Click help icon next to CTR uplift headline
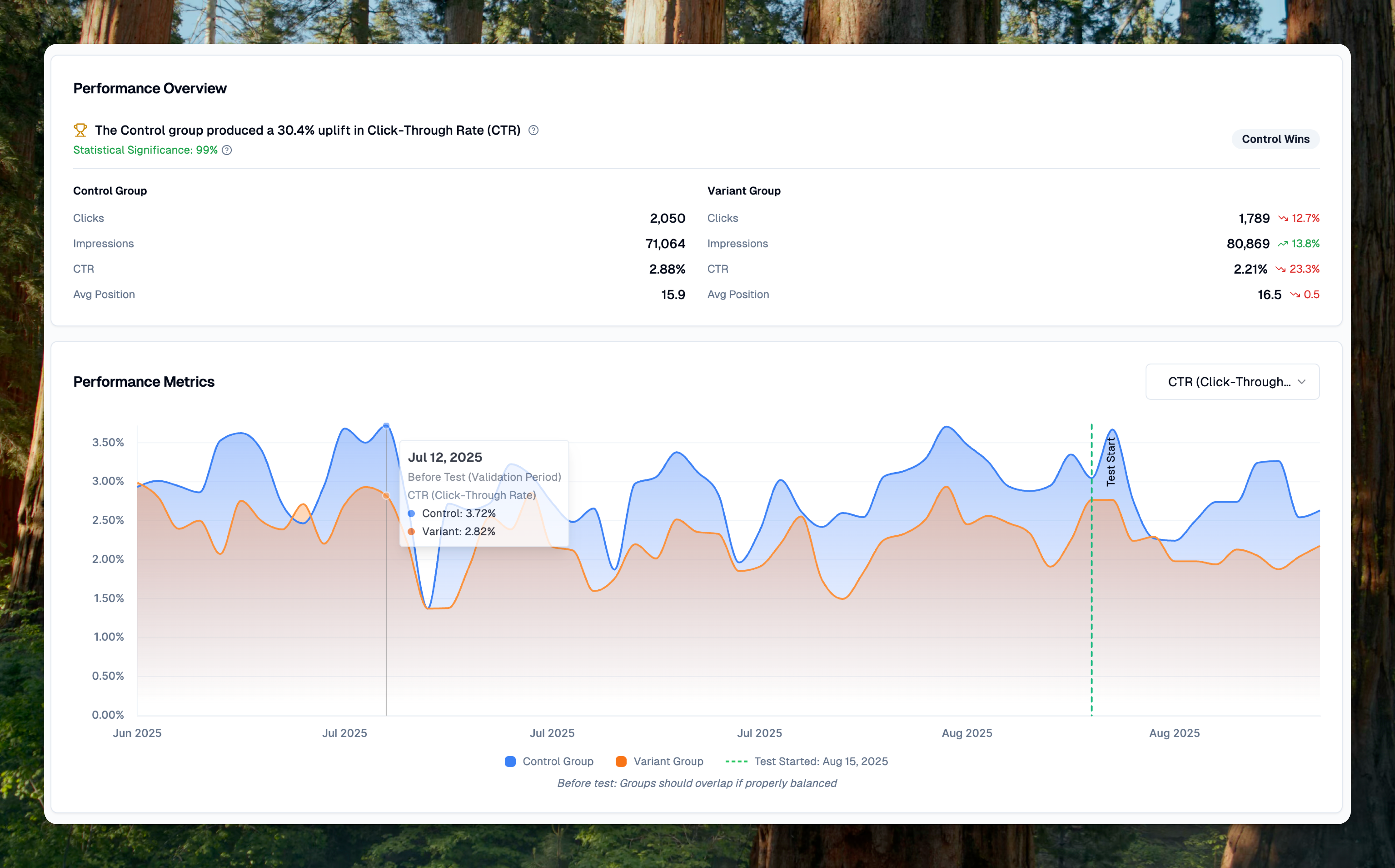Image resolution: width=1395 pixels, height=868 pixels. (x=533, y=130)
